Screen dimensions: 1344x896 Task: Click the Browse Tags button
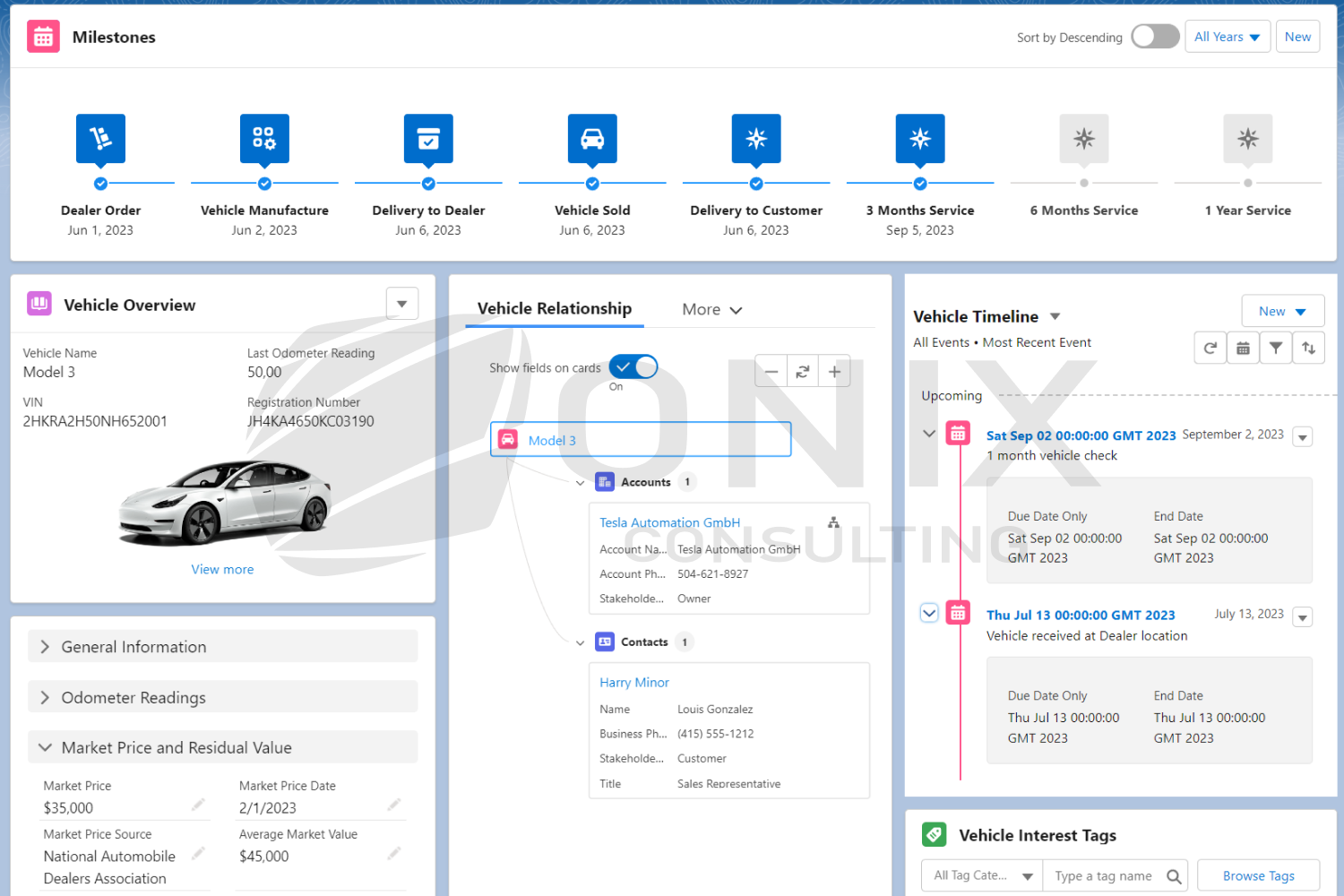[1259, 876]
